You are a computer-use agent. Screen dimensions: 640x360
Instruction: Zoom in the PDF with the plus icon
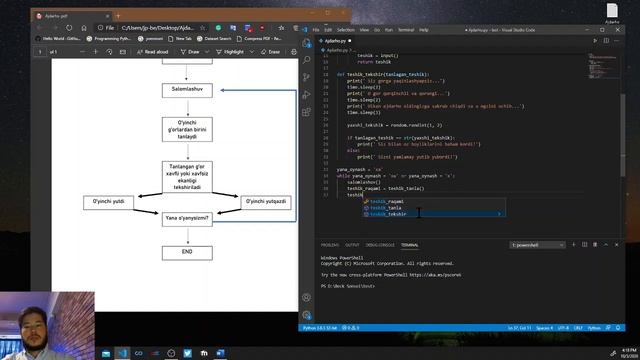coord(96,52)
